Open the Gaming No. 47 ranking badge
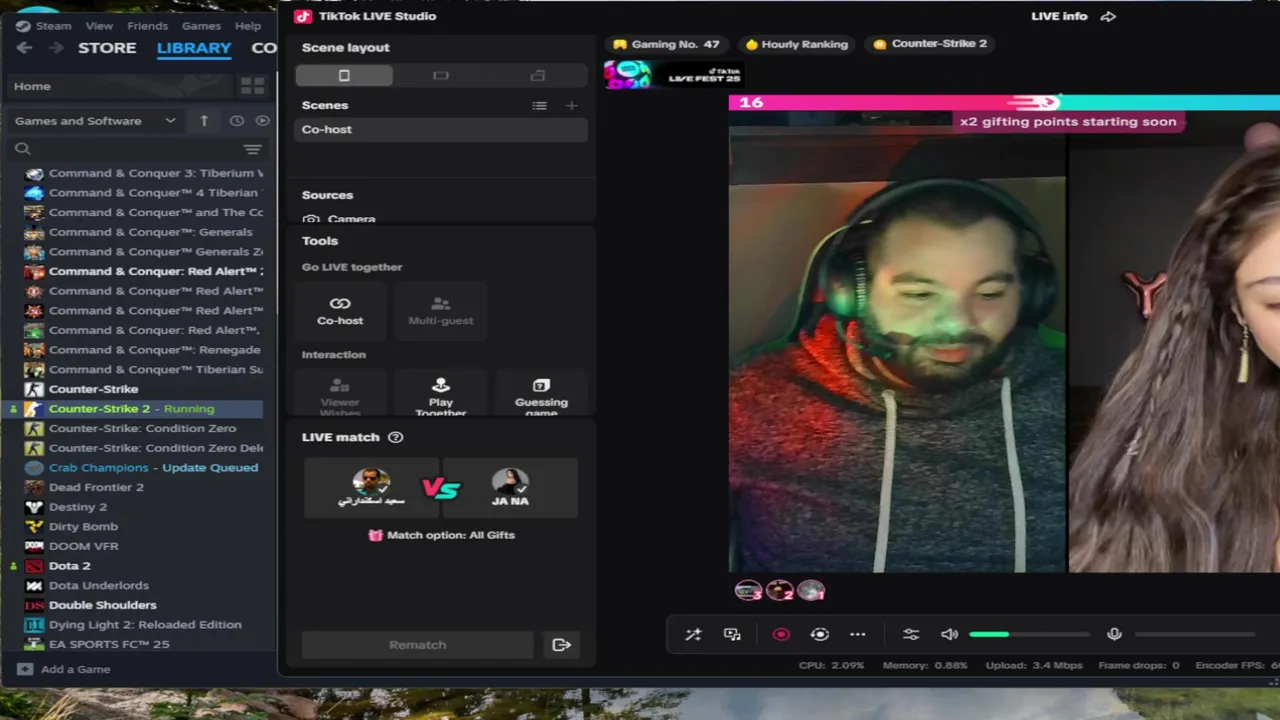This screenshot has width=1280, height=720. (x=666, y=44)
